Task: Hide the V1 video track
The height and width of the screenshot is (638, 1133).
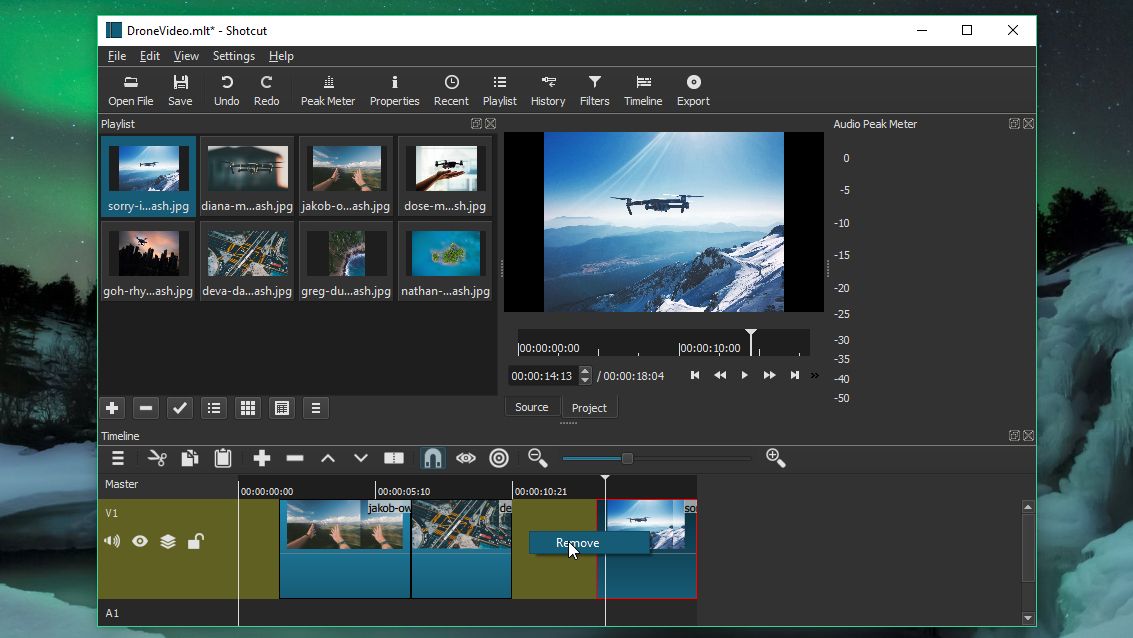Action: 139,541
